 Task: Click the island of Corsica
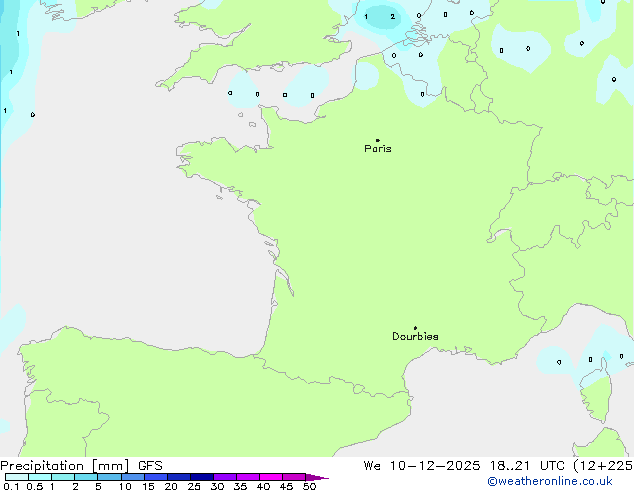596,395
